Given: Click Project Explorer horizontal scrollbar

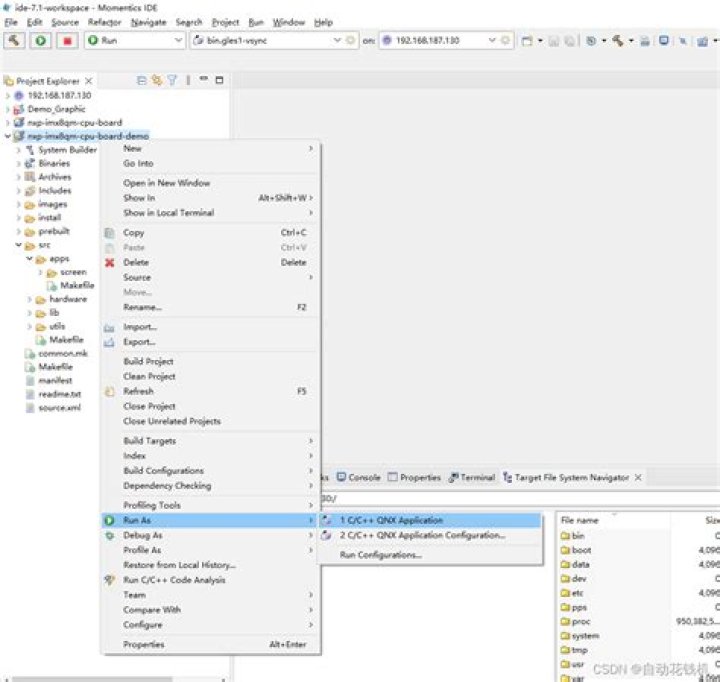Looking at the screenshot, I should point(92,679).
